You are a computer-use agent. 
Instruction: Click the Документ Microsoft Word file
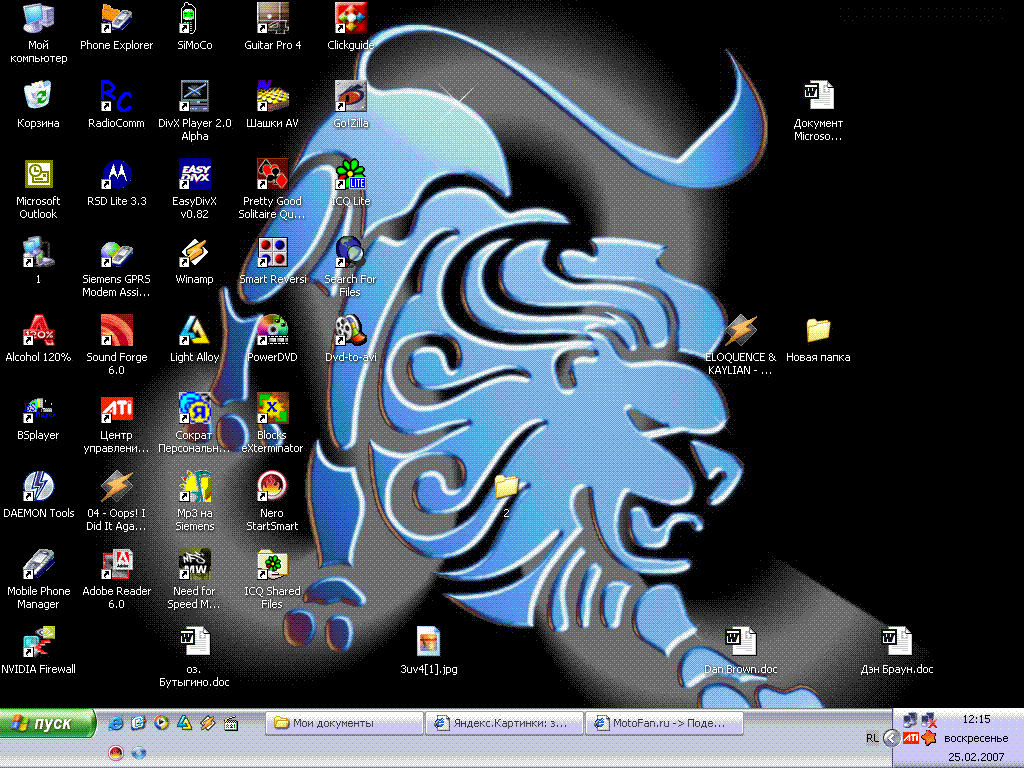(818, 96)
